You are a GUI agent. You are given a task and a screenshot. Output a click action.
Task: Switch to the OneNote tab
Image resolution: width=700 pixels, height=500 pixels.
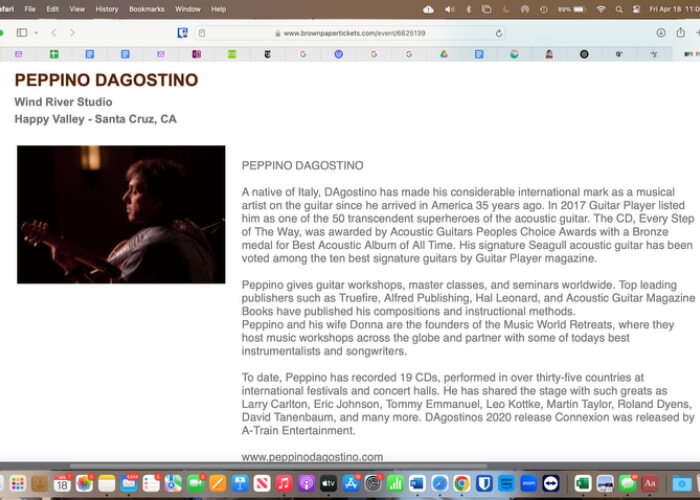pyautogui.click(x=196, y=54)
